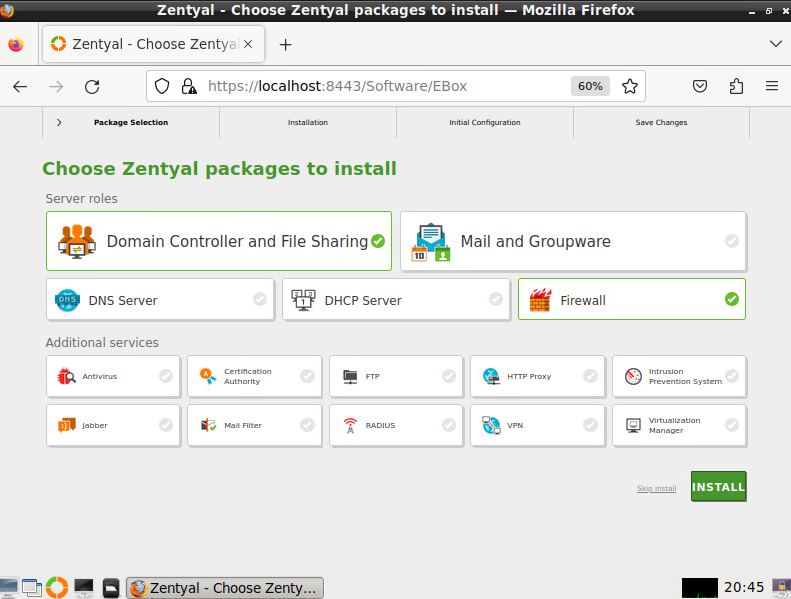Open the Firefox hamburger menu
The height and width of the screenshot is (599, 791).
tap(772, 86)
